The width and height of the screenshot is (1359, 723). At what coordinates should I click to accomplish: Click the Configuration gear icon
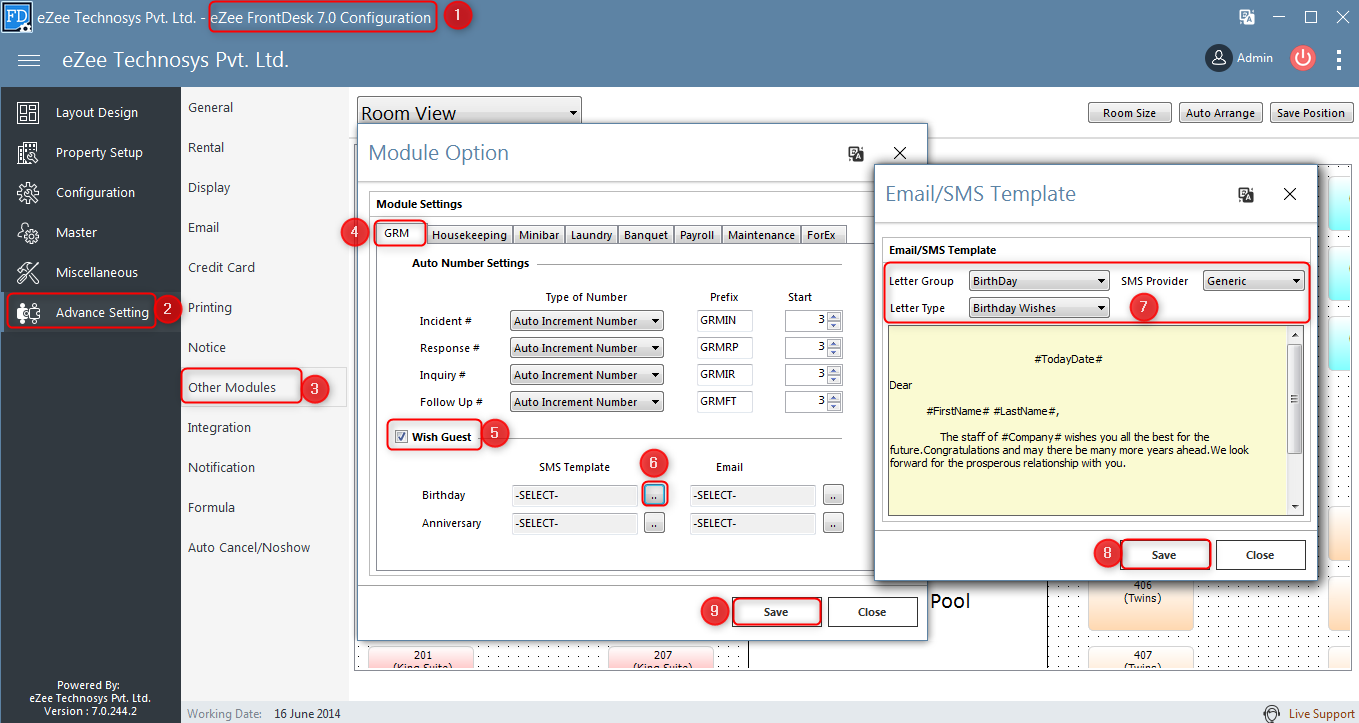(28, 193)
